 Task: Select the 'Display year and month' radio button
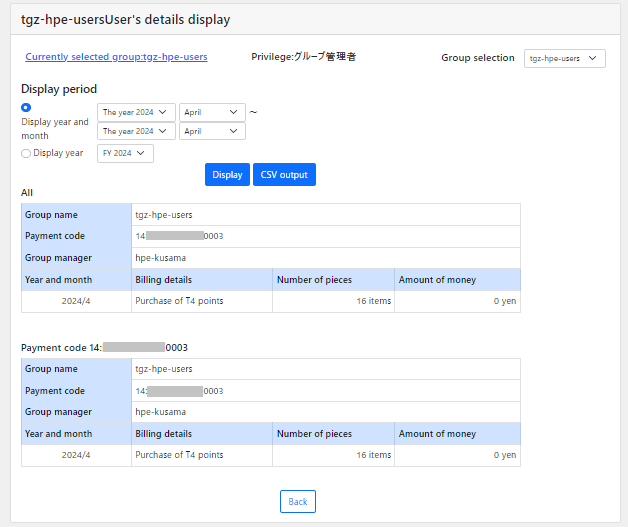click(x=26, y=107)
